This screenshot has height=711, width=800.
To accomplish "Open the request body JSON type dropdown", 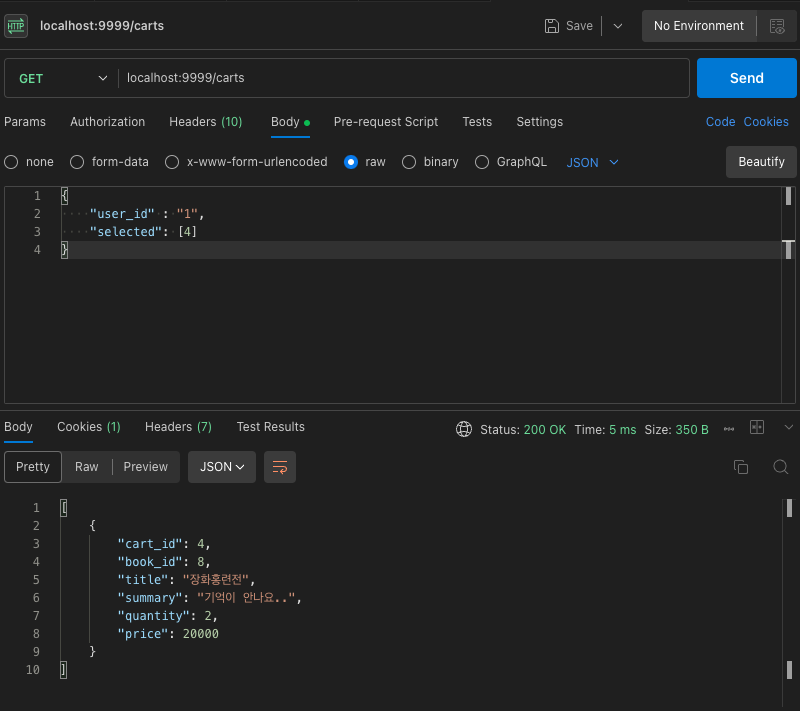I will [x=593, y=162].
